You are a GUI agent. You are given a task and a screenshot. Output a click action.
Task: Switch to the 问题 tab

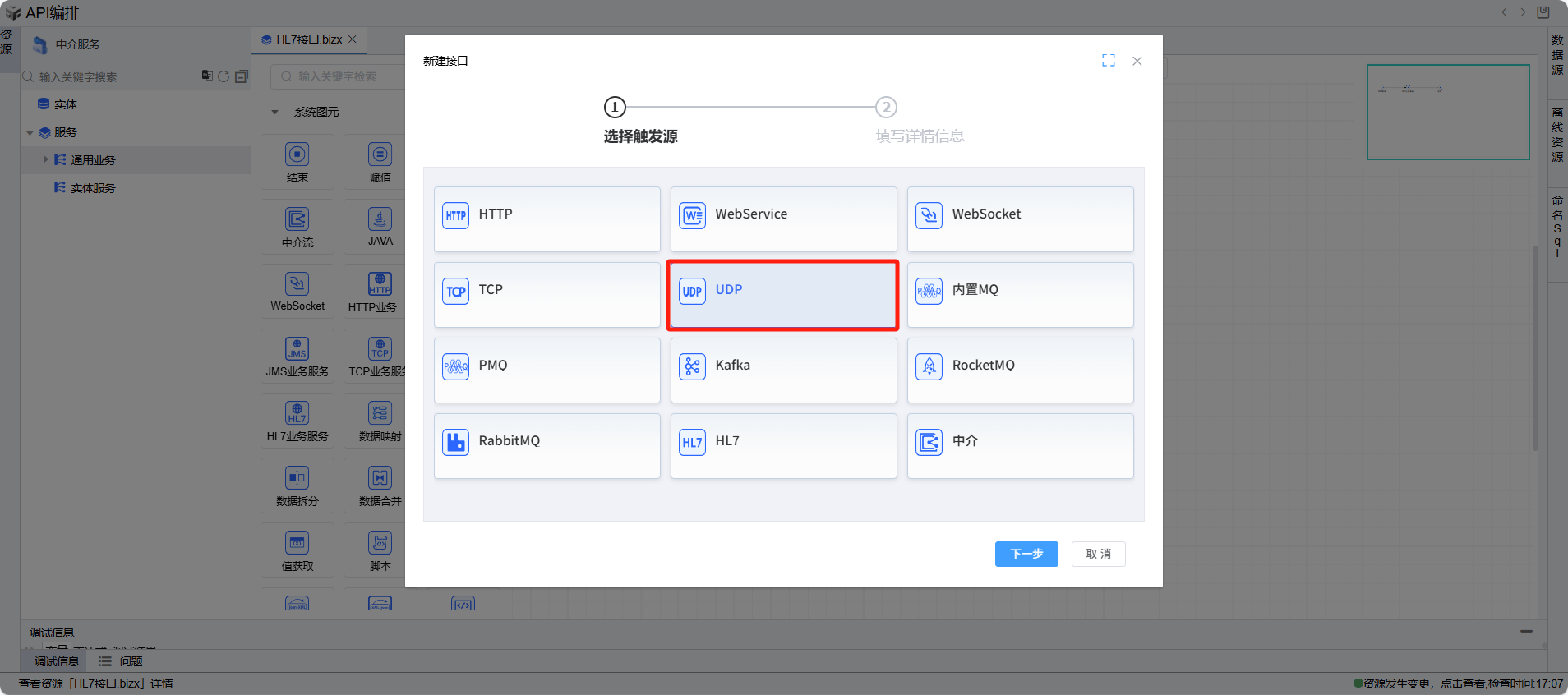[x=122, y=661]
